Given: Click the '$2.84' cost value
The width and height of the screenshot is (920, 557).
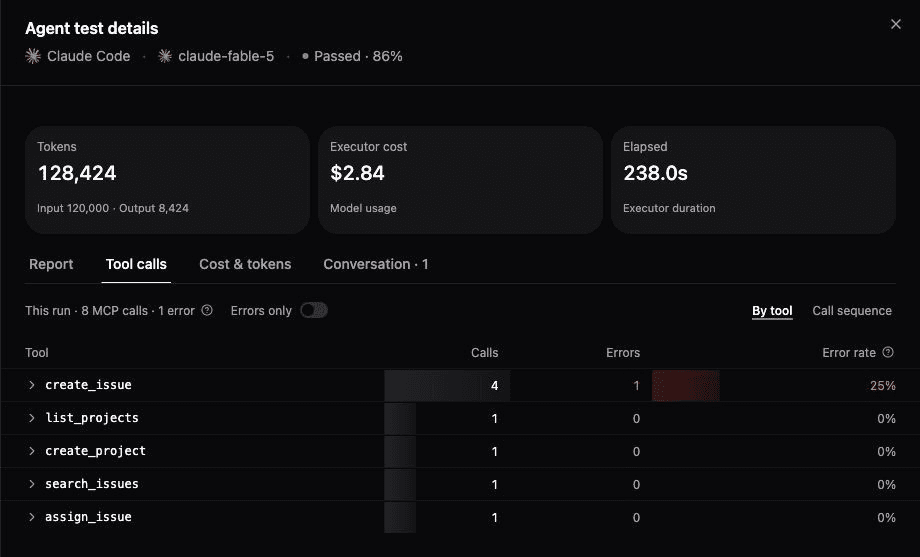Looking at the screenshot, I should coord(357,173).
